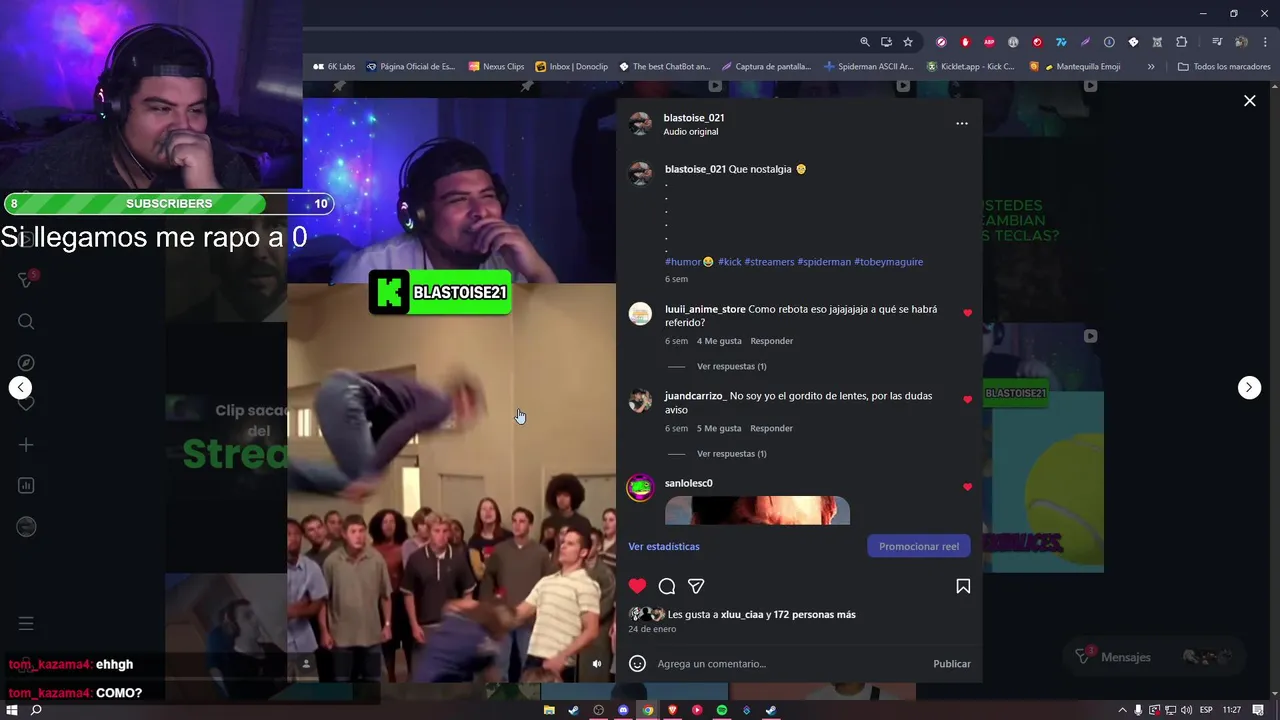Screen dimensions: 1280x720
Task: Open the Instagram sidebar hamburger 'More' menu
Action: (26, 624)
